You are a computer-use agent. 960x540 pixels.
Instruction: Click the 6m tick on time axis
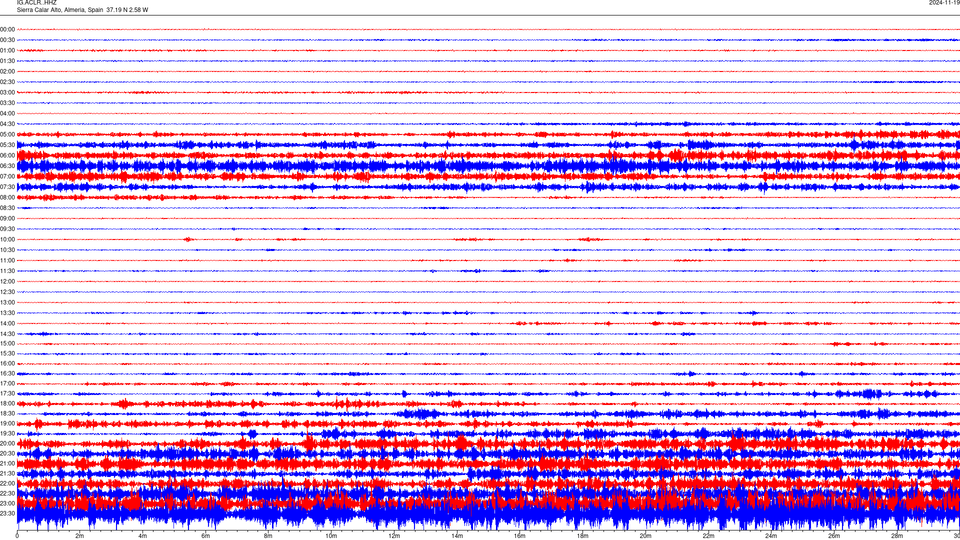(206, 536)
